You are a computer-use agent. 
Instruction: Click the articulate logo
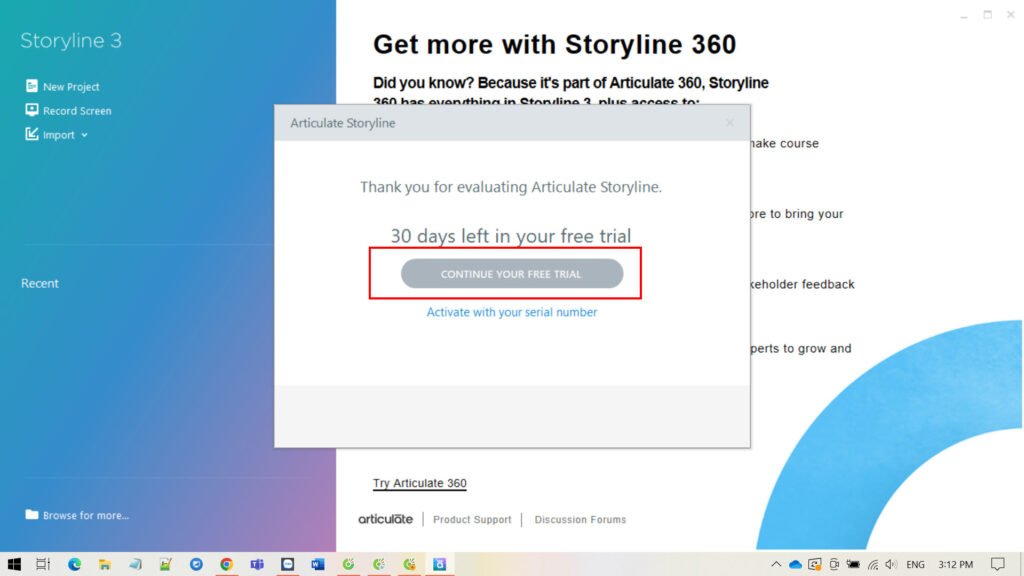pyautogui.click(x=385, y=519)
